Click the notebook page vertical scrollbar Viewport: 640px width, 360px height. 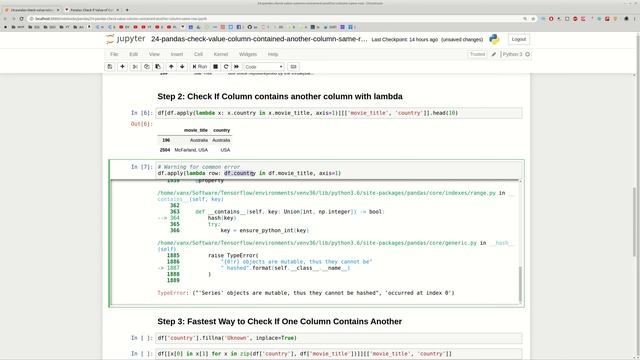(634, 222)
